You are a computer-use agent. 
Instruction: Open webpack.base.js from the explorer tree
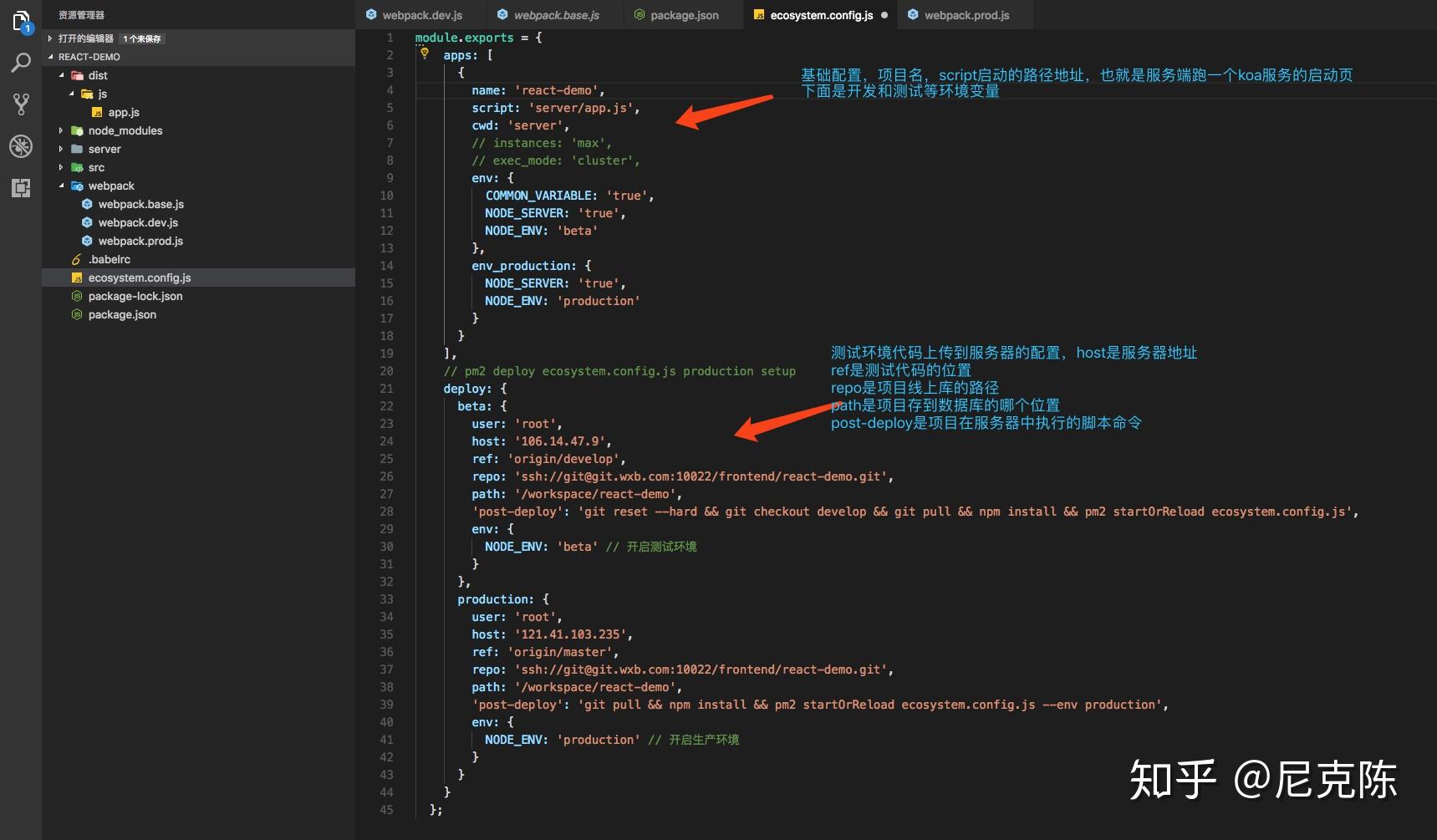(x=140, y=204)
